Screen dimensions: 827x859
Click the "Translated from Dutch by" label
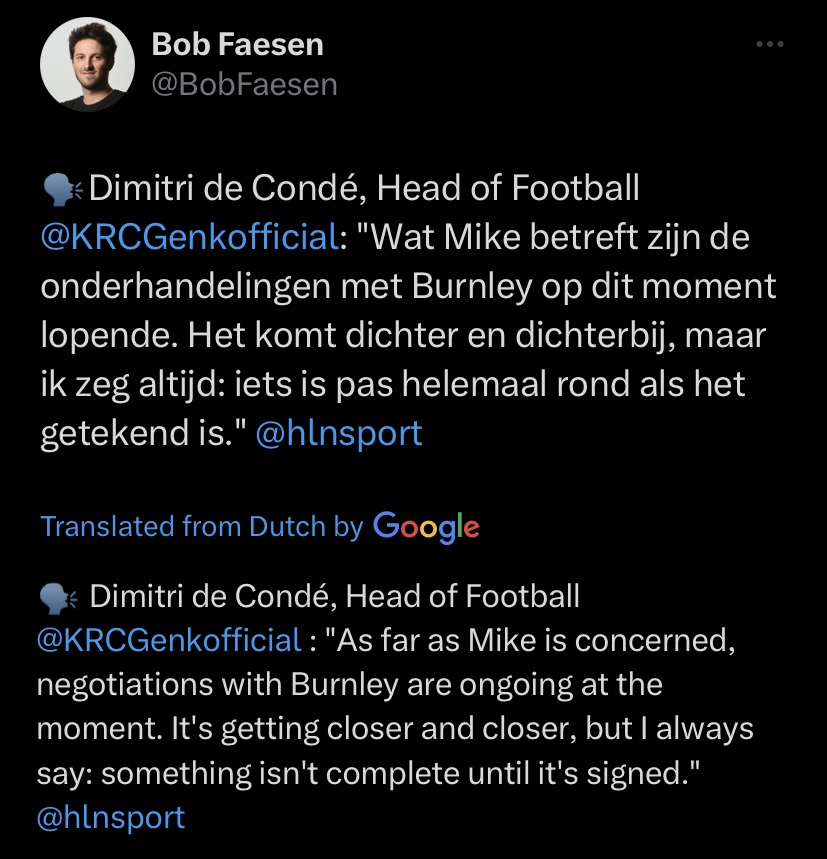pyautogui.click(x=202, y=526)
